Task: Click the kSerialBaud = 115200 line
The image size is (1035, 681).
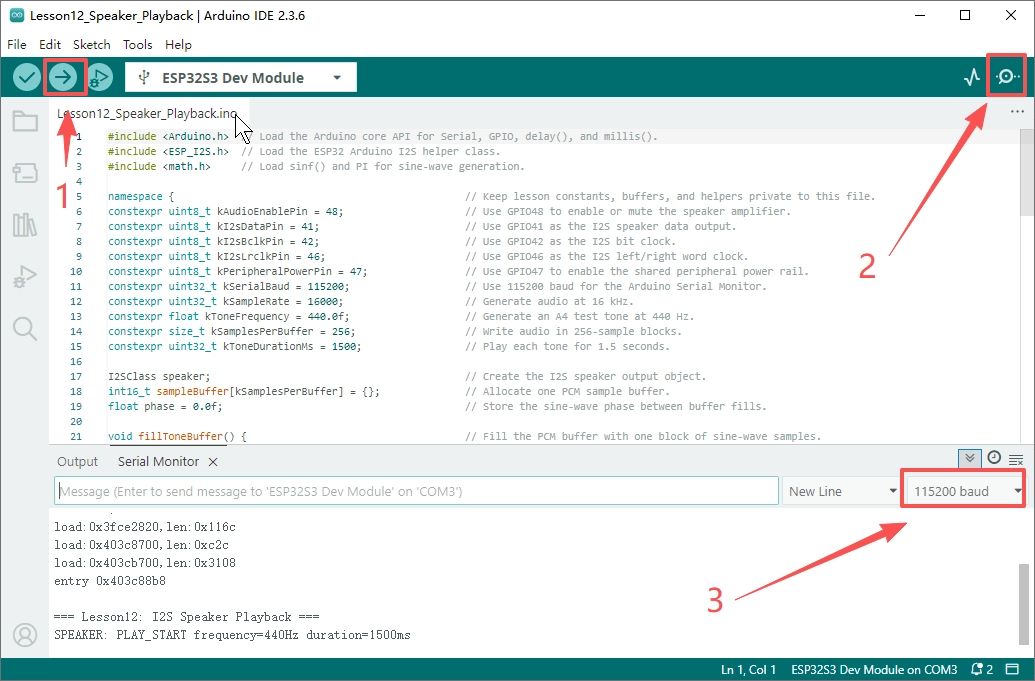Action: coord(228,286)
